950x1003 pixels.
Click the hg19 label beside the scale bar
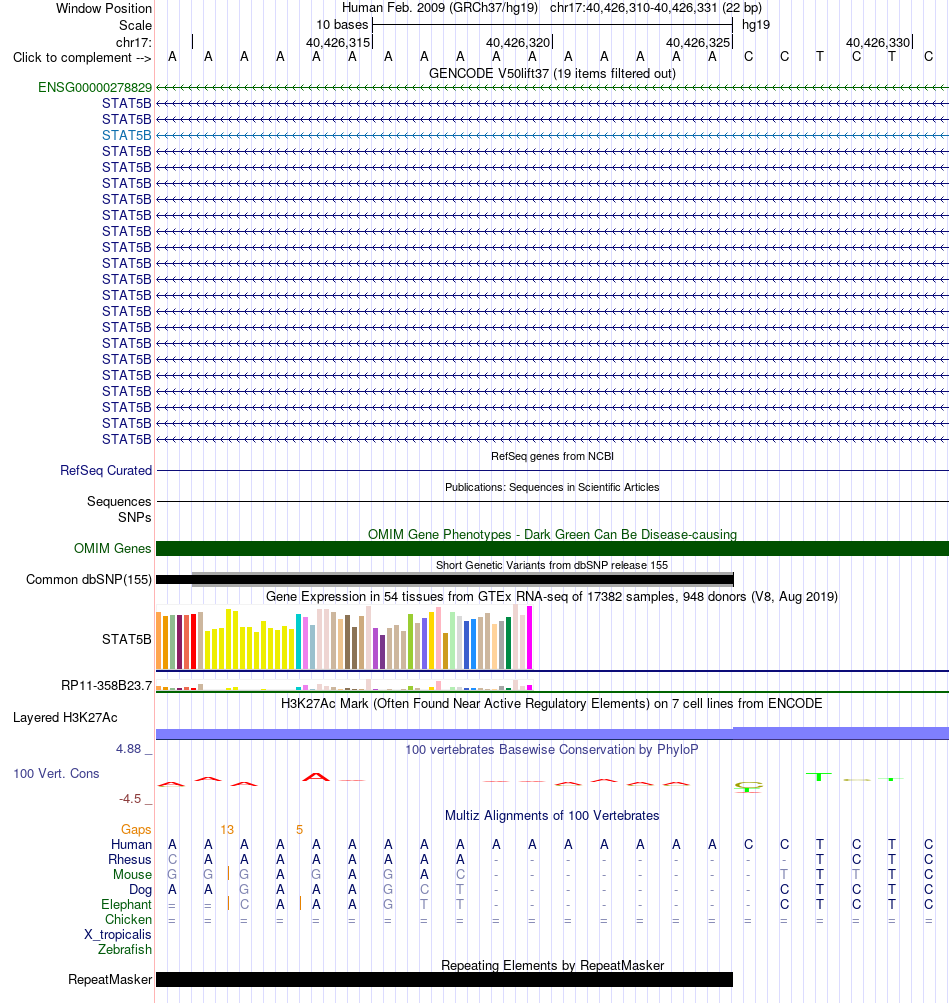tap(756, 25)
